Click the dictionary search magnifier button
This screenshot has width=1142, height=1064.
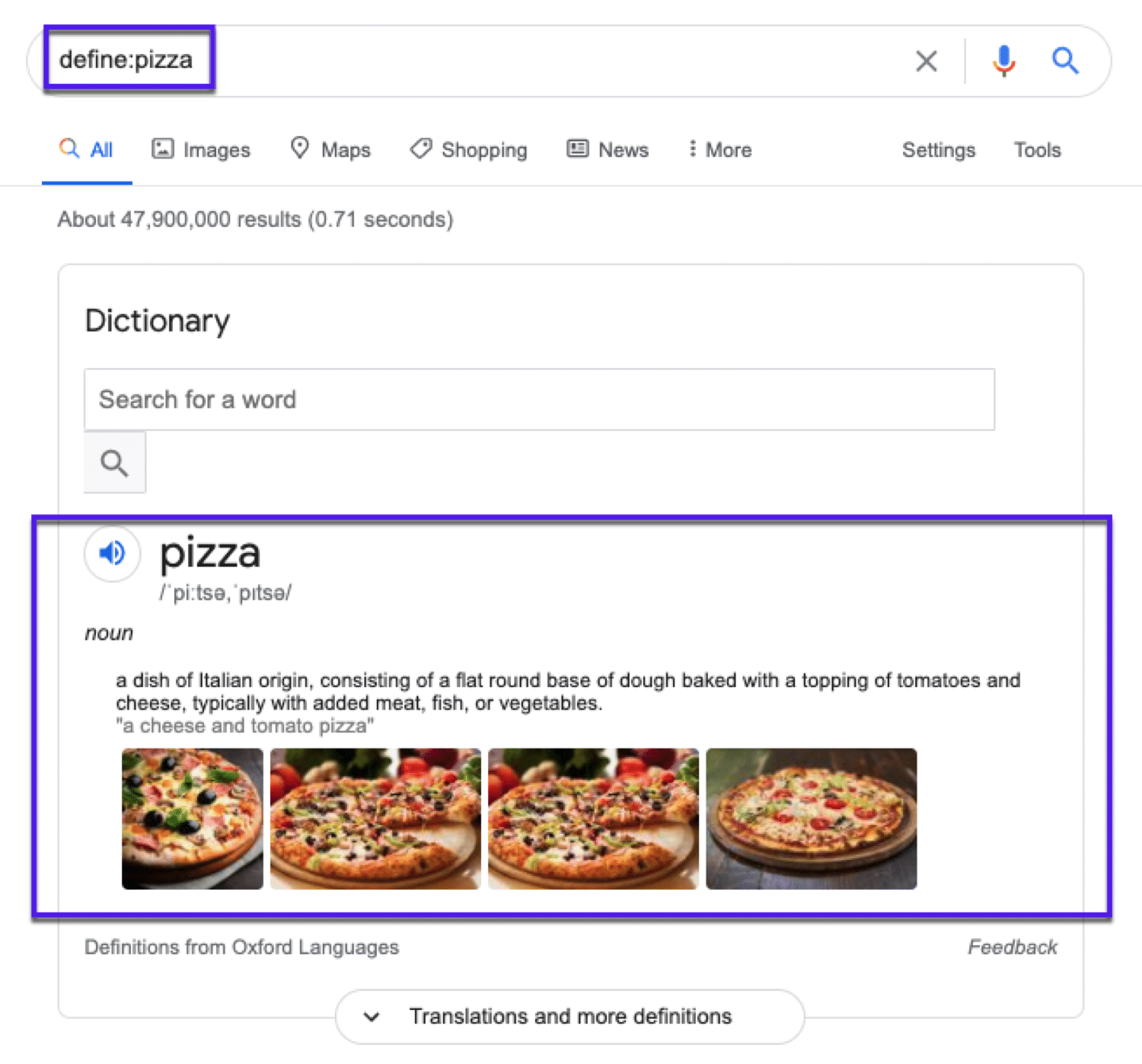pyautogui.click(x=114, y=462)
